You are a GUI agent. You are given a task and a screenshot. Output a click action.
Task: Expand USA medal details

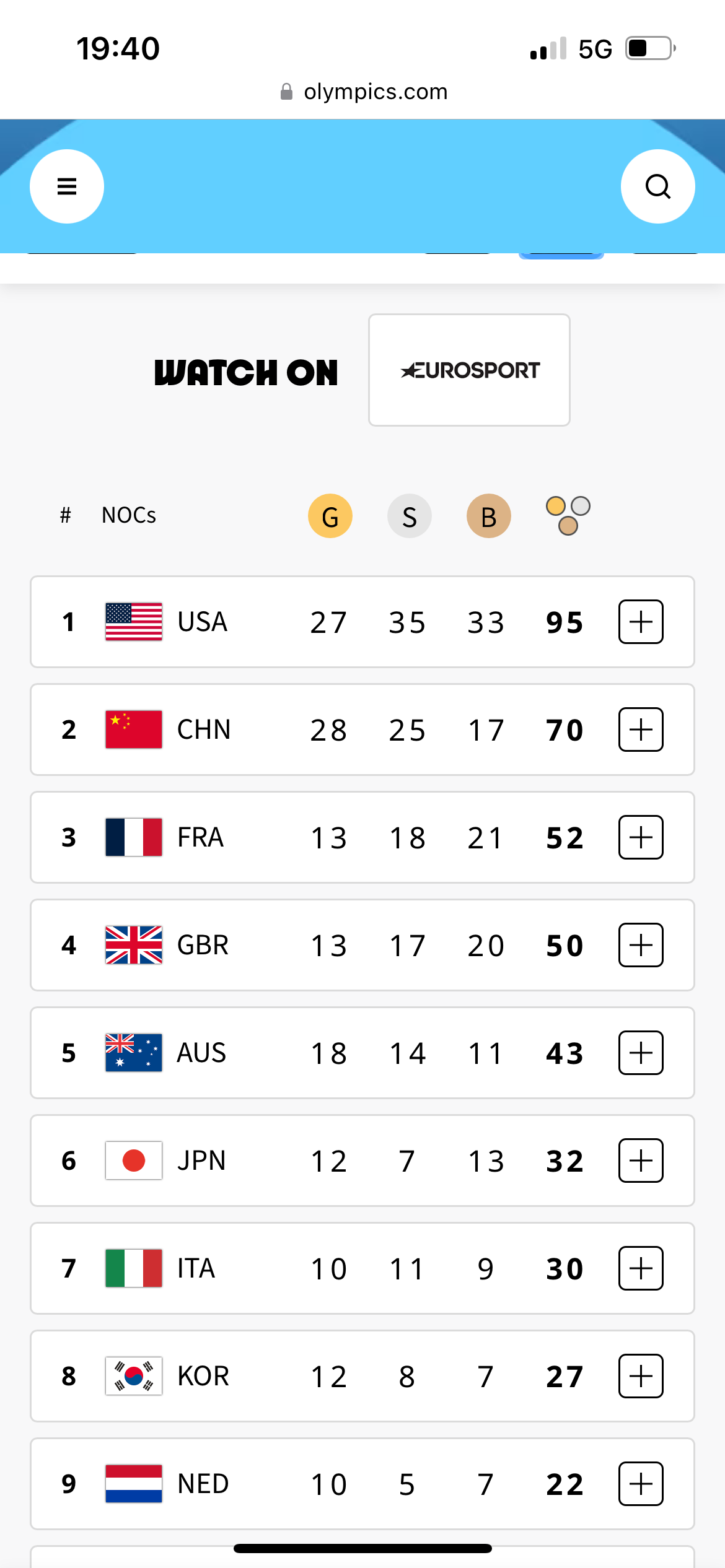(x=641, y=622)
